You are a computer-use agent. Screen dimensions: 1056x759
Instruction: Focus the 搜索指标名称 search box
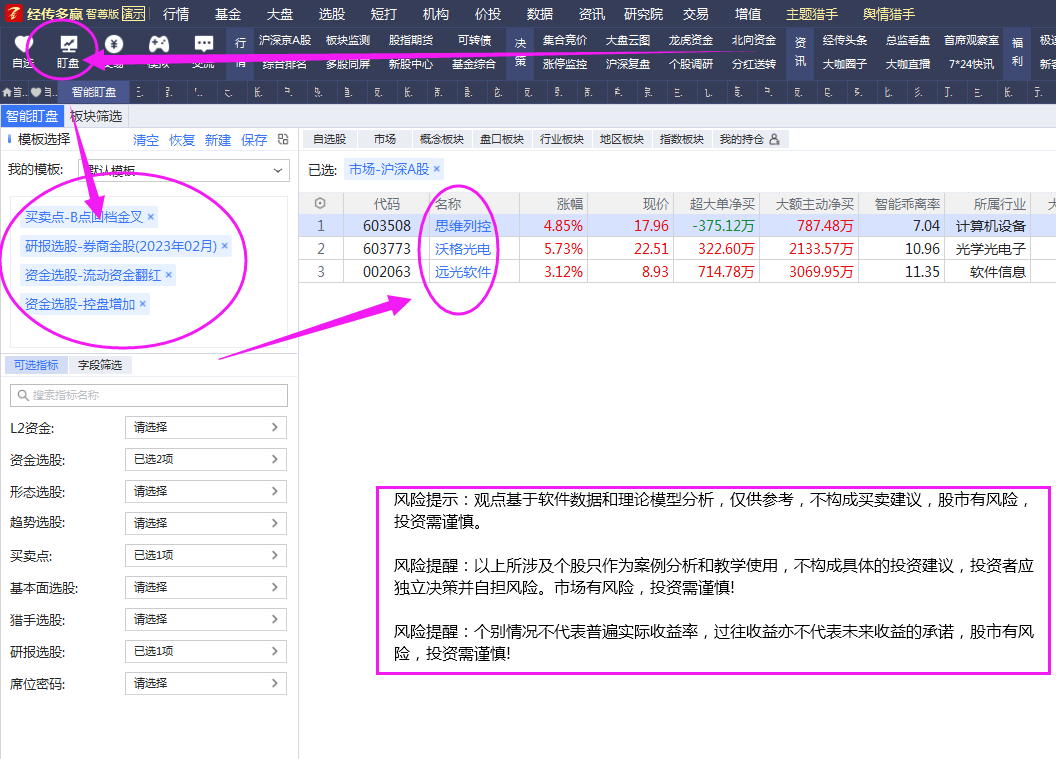(x=149, y=395)
